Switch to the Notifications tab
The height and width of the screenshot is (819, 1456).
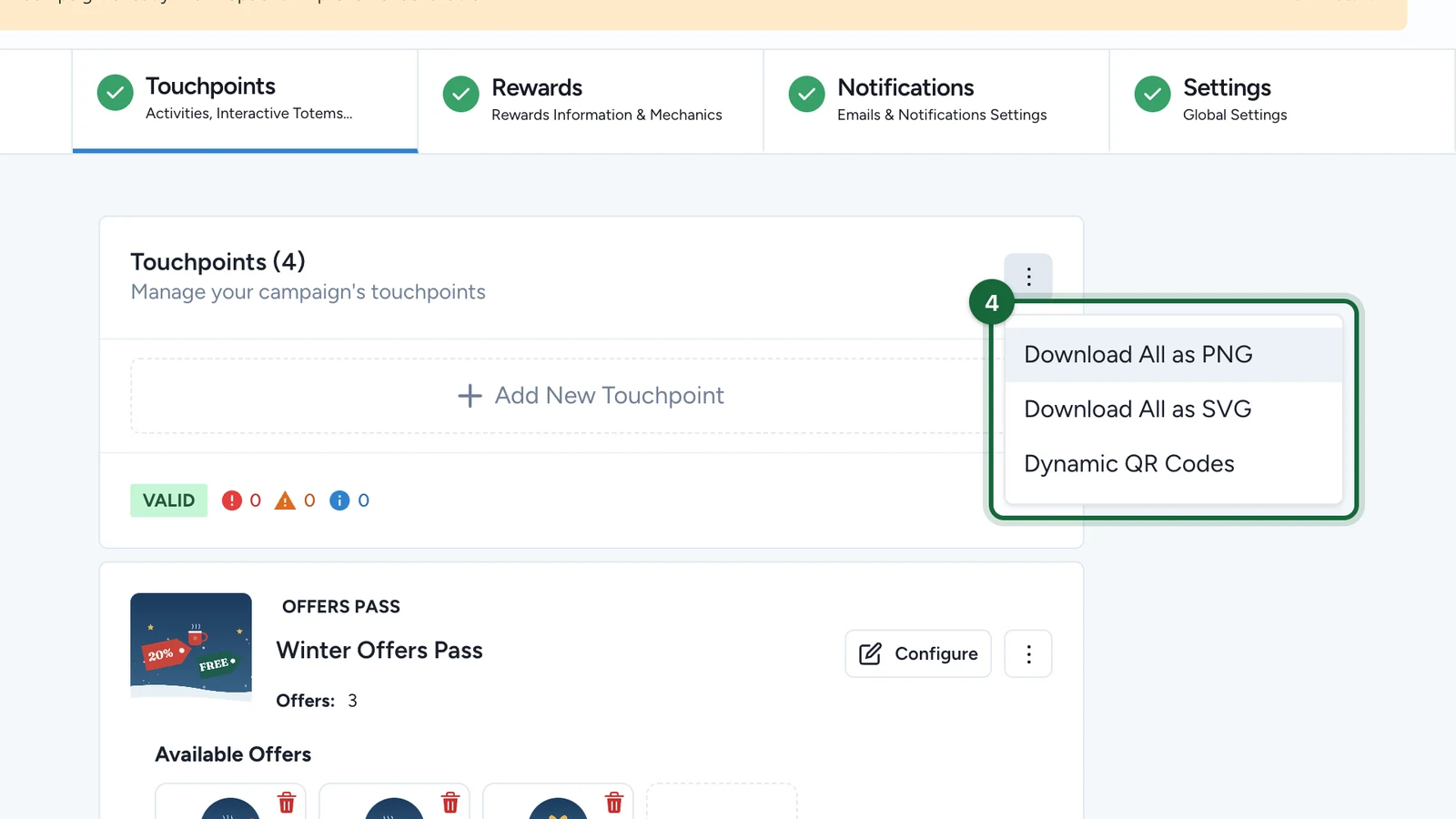coord(936,100)
